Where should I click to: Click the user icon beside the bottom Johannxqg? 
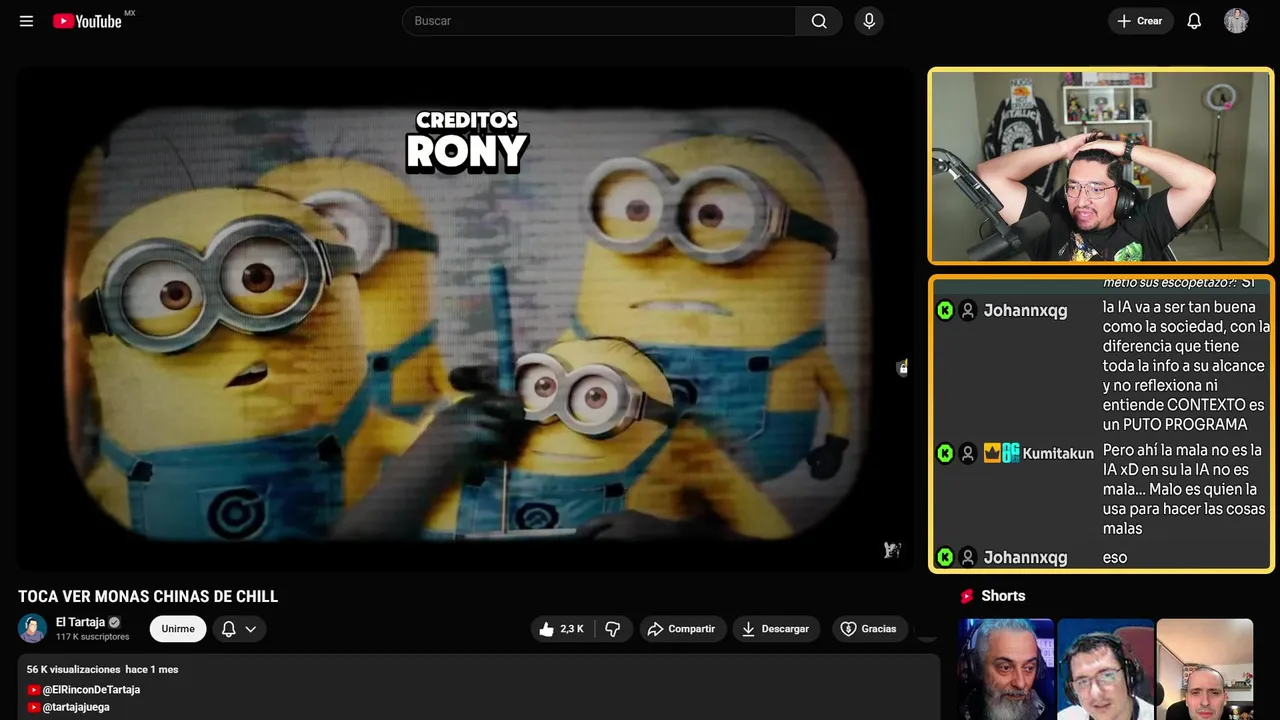(x=968, y=557)
